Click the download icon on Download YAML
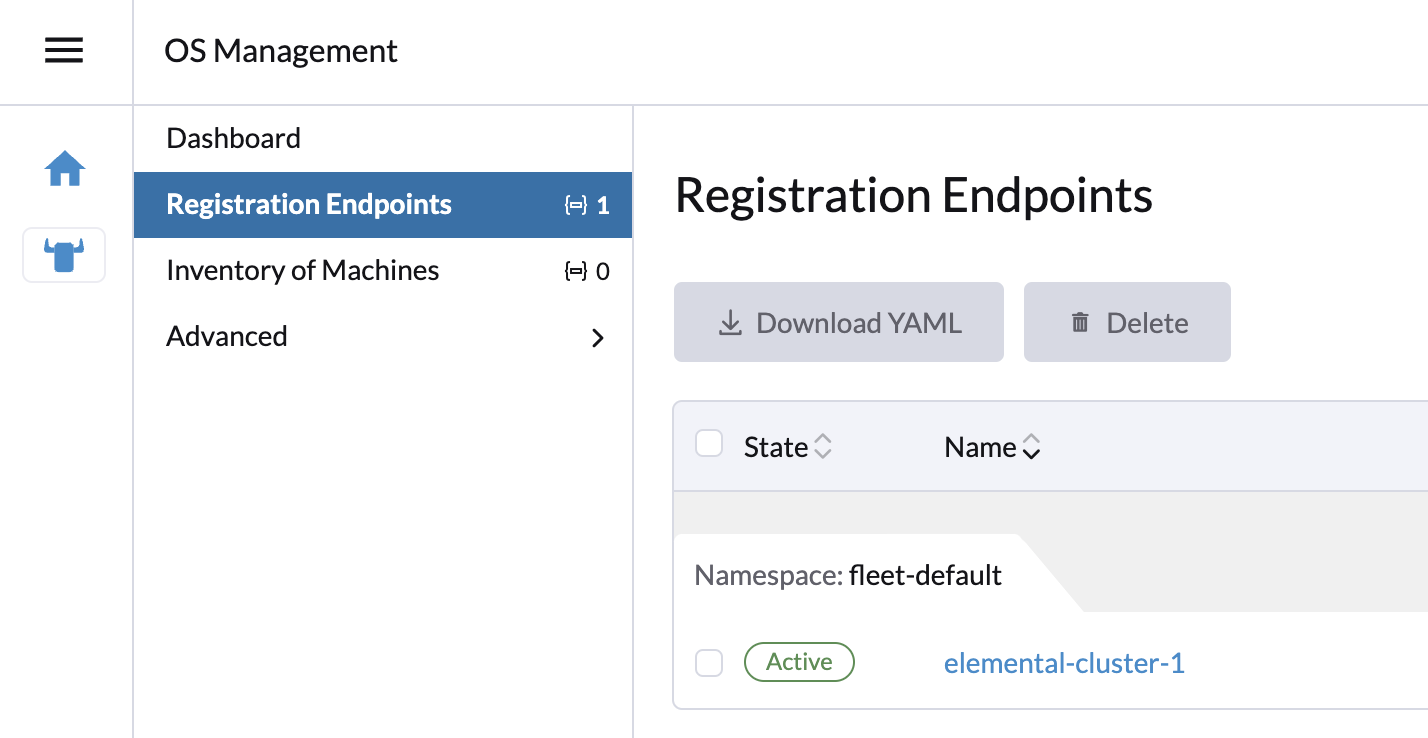 point(729,322)
